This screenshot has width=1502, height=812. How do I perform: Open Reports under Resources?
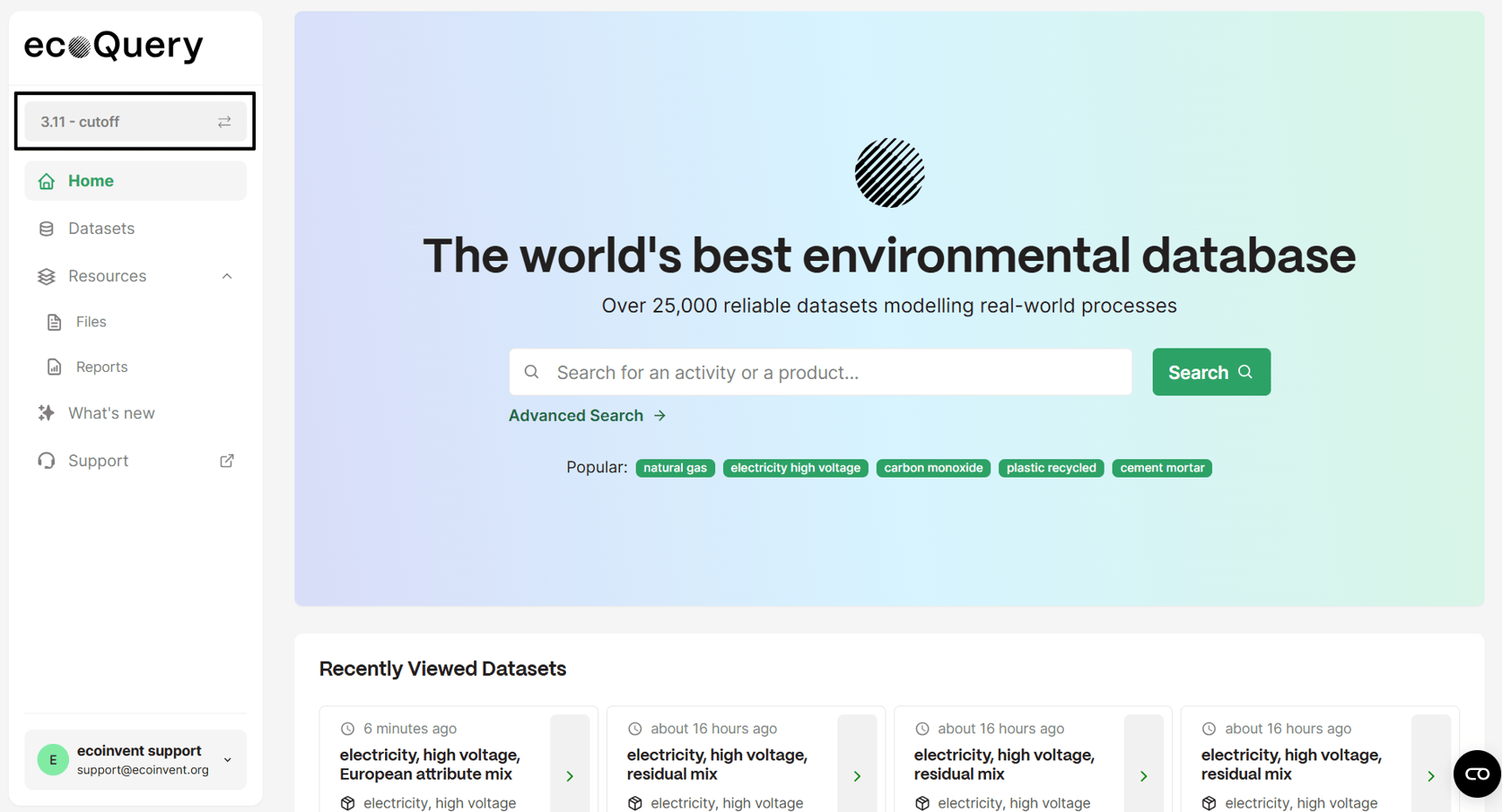(x=101, y=368)
